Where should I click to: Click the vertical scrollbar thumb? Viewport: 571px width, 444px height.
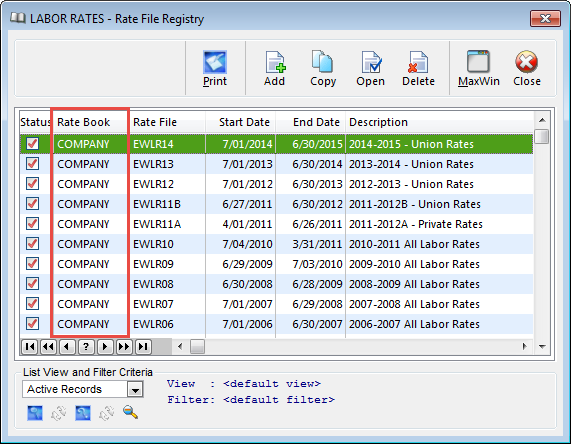pos(542,137)
